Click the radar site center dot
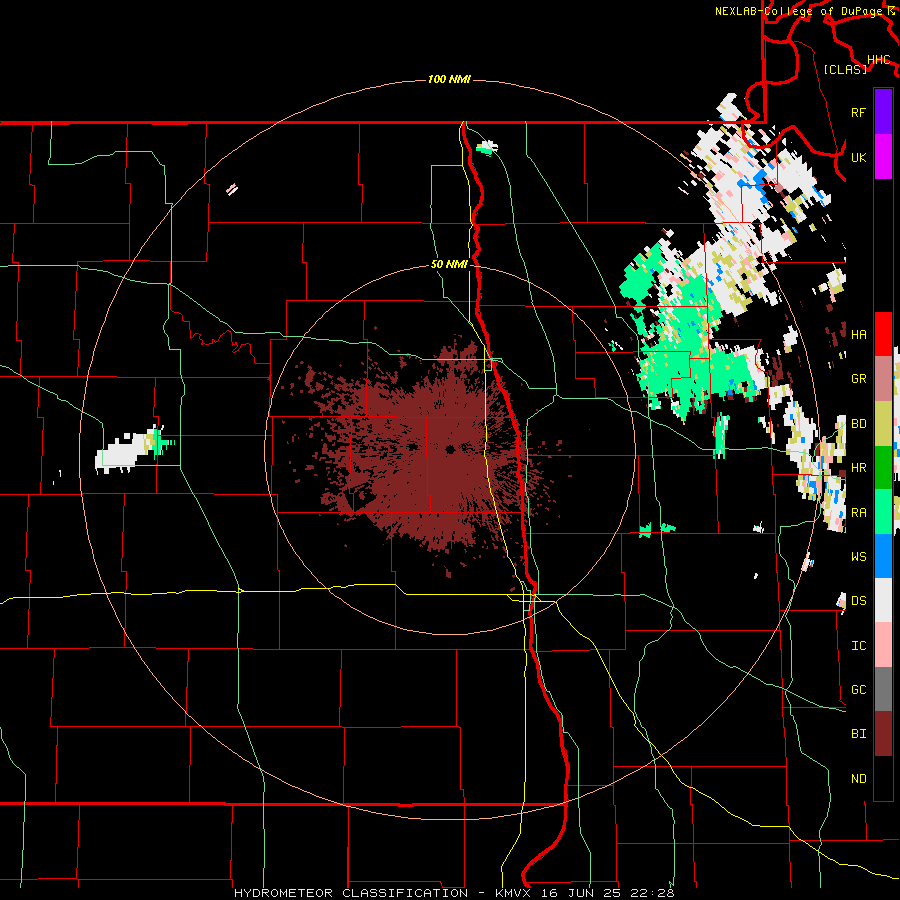This screenshot has width=900, height=900. pos(450,449)
